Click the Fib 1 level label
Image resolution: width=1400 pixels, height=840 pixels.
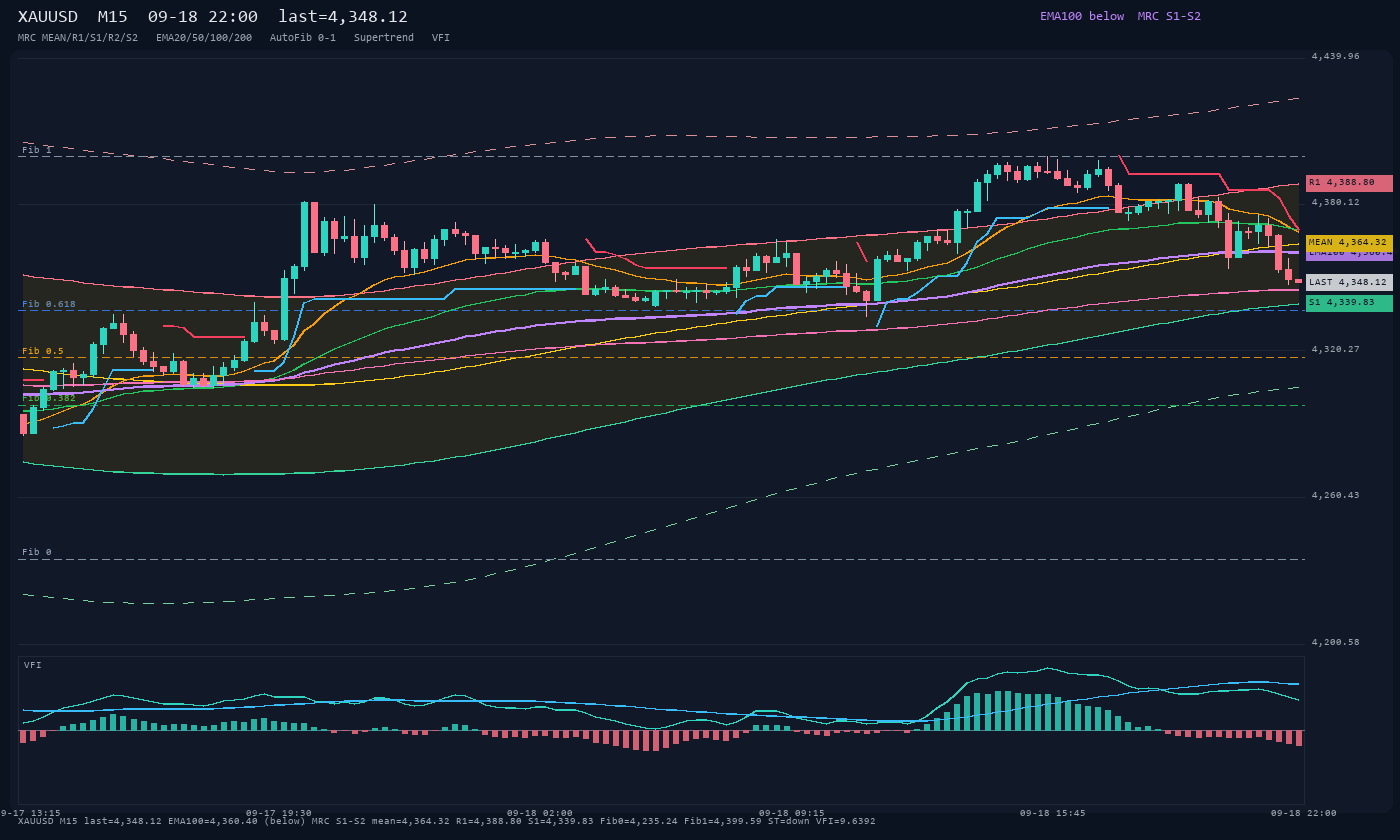(x=37, y=150)
